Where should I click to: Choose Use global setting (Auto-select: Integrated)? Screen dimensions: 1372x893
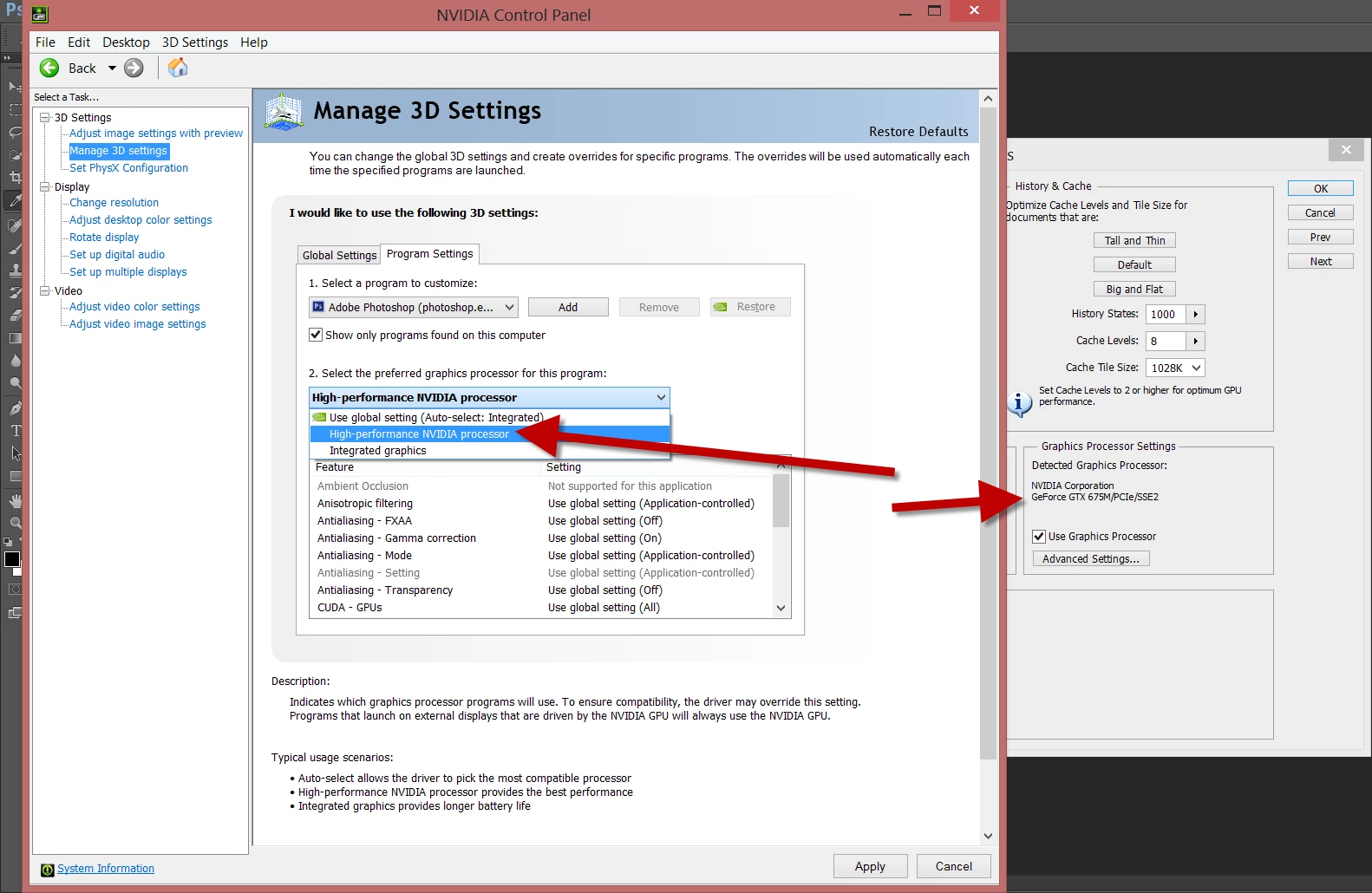click(490, 418)
